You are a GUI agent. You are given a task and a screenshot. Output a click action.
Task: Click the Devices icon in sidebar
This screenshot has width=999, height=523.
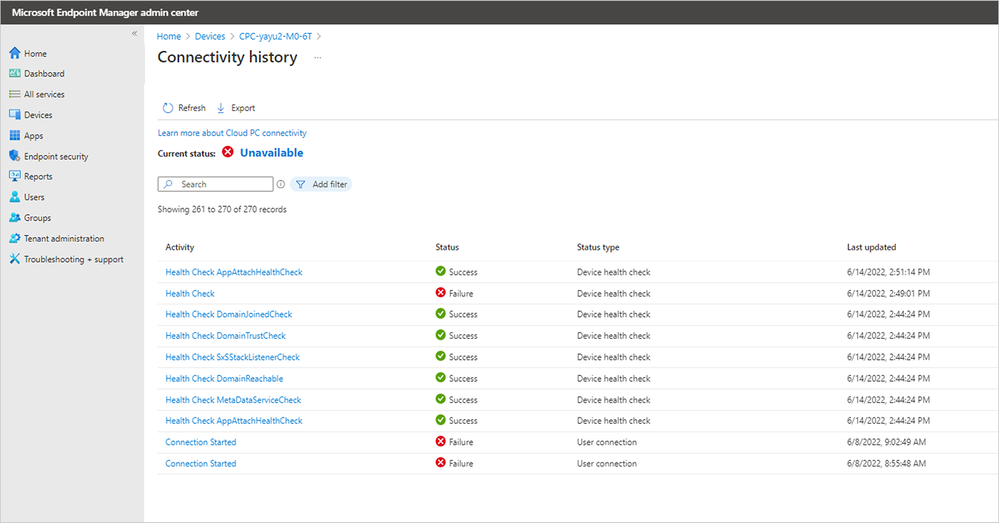click(15, 115)
